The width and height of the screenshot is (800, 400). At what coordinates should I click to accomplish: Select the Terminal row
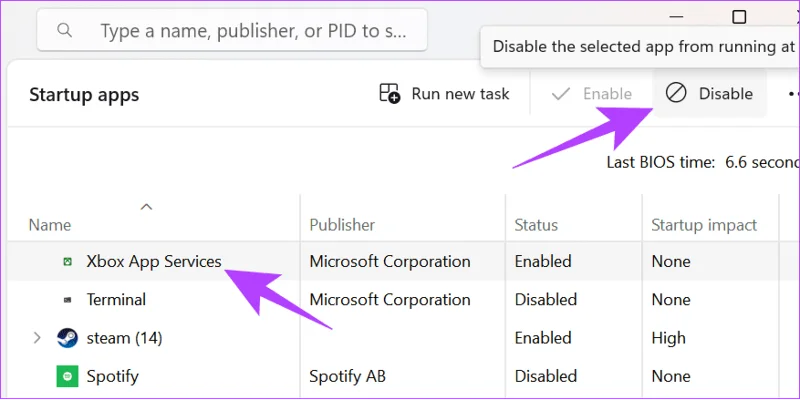tap(400, 299)
